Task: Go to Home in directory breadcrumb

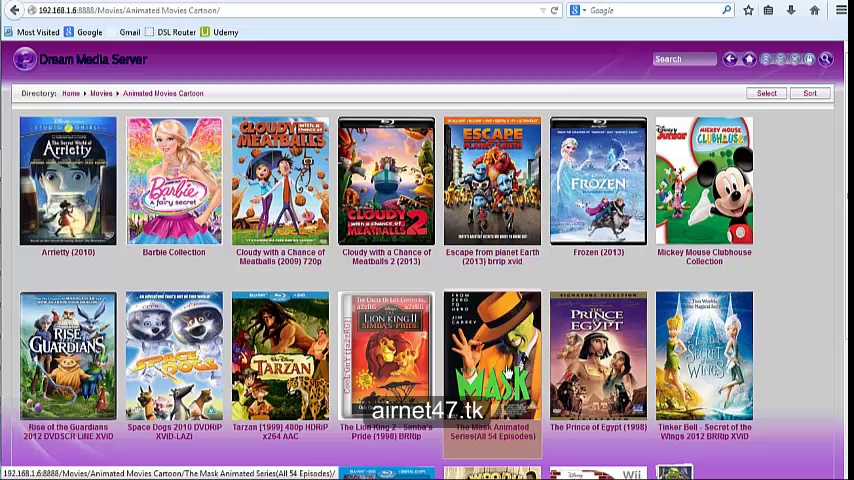Action: [x=71, y=93]
